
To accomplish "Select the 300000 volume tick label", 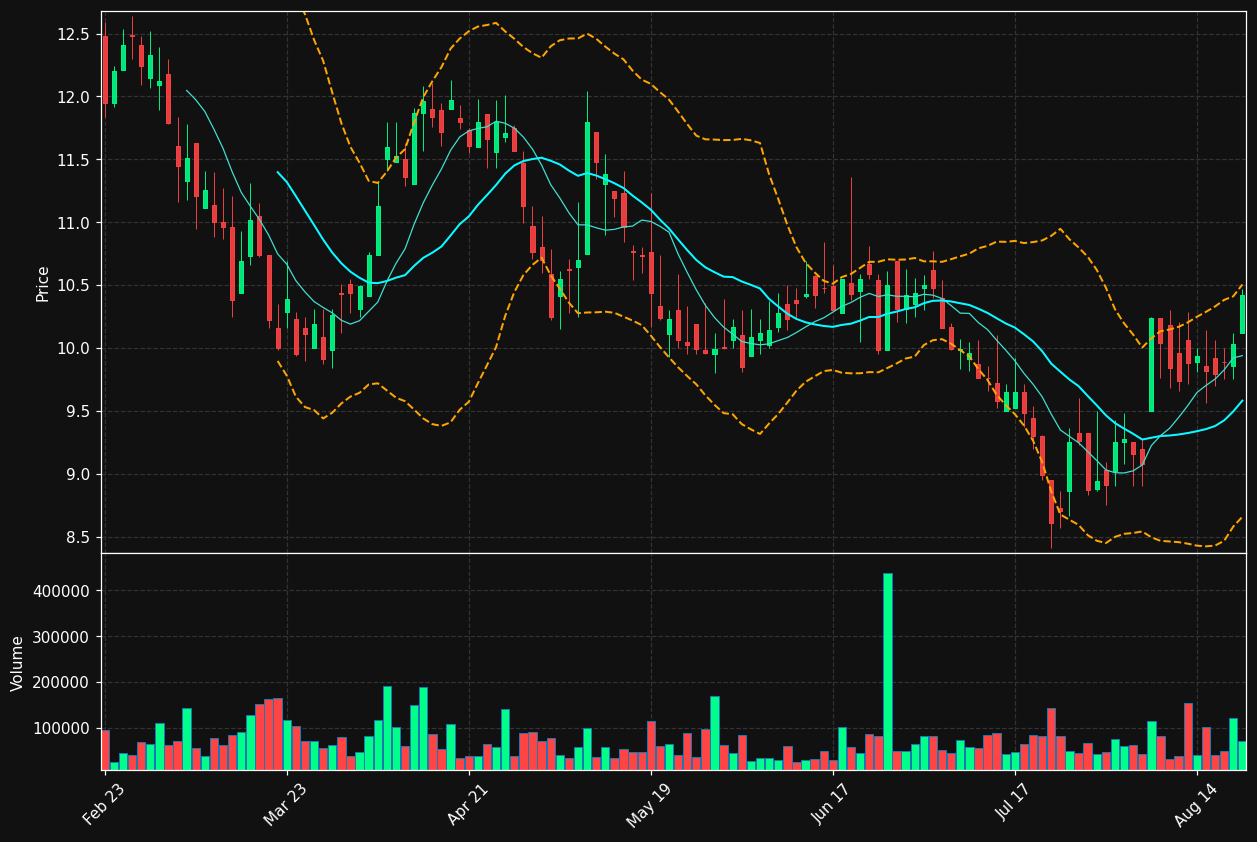I will [x=61, y=637].
